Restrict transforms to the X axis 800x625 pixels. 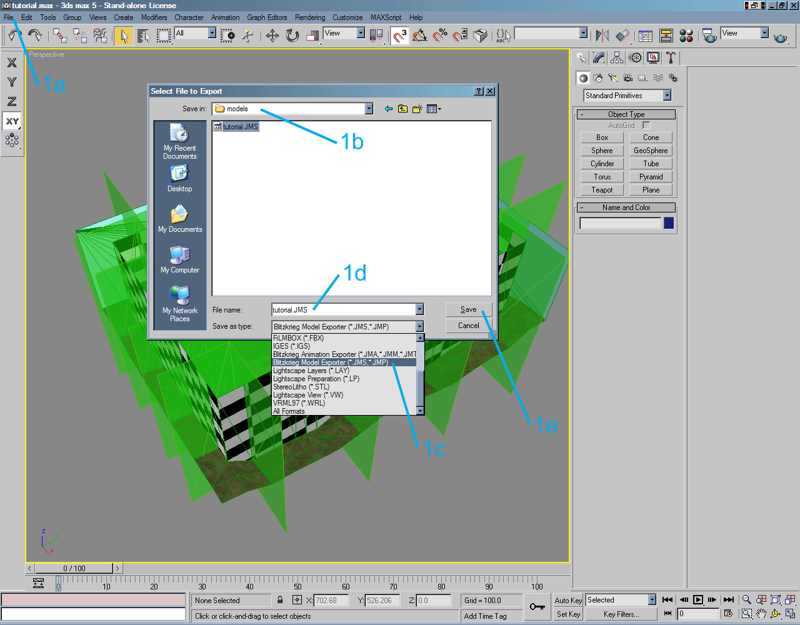click(x=12, y=63)
